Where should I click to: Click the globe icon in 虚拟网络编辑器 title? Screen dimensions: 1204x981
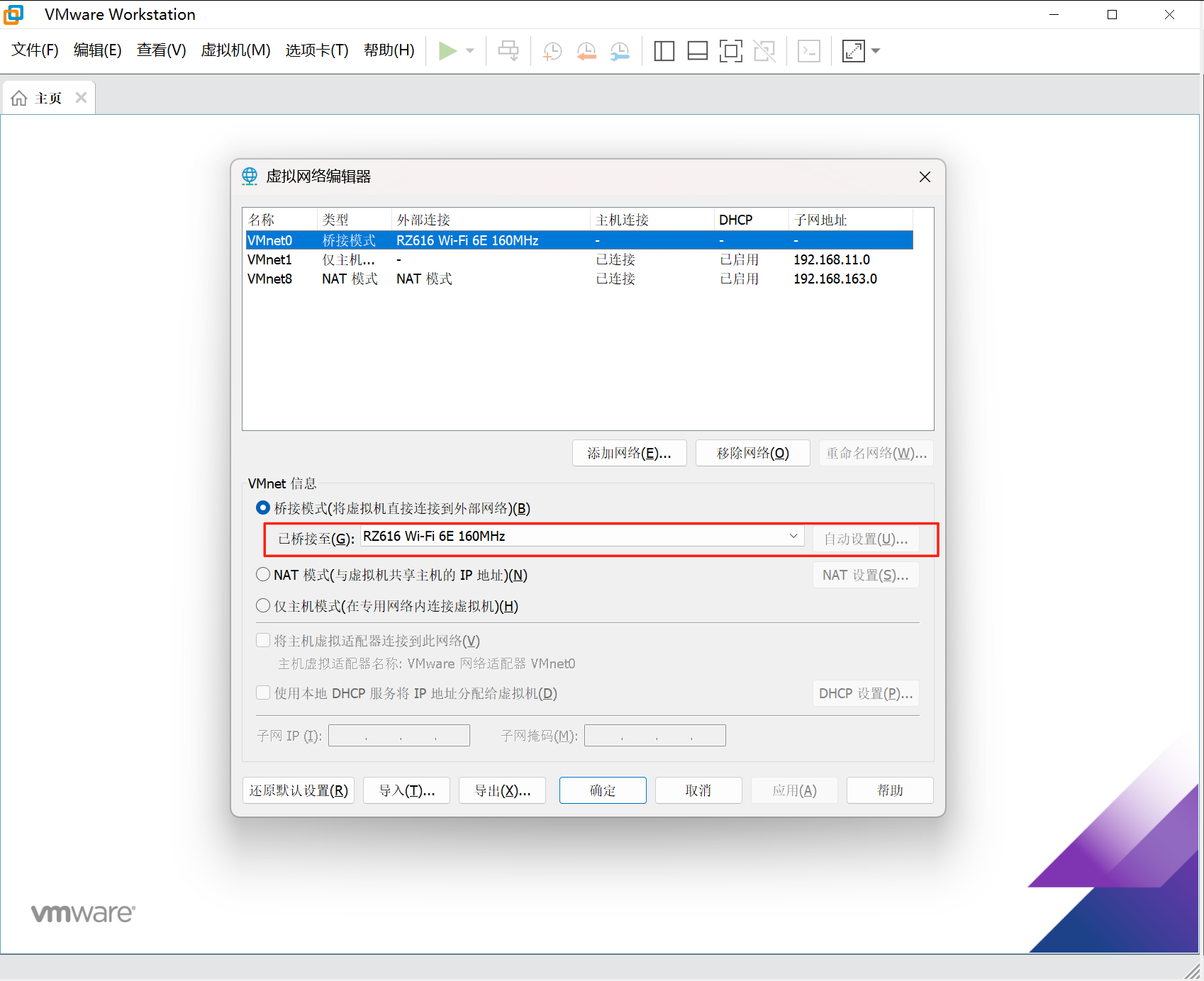coord(250,176)
